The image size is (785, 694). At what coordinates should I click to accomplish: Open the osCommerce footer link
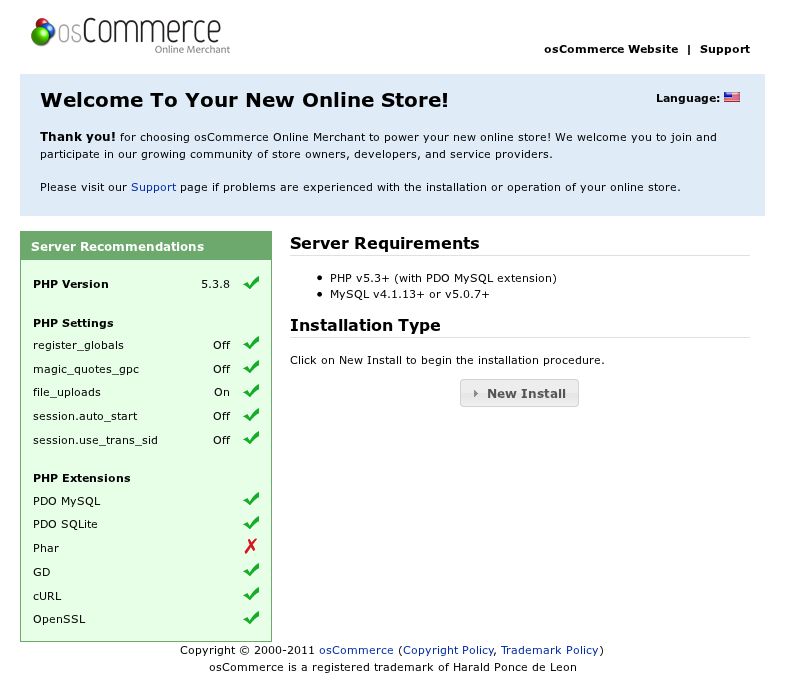click(x=356, y=650)
